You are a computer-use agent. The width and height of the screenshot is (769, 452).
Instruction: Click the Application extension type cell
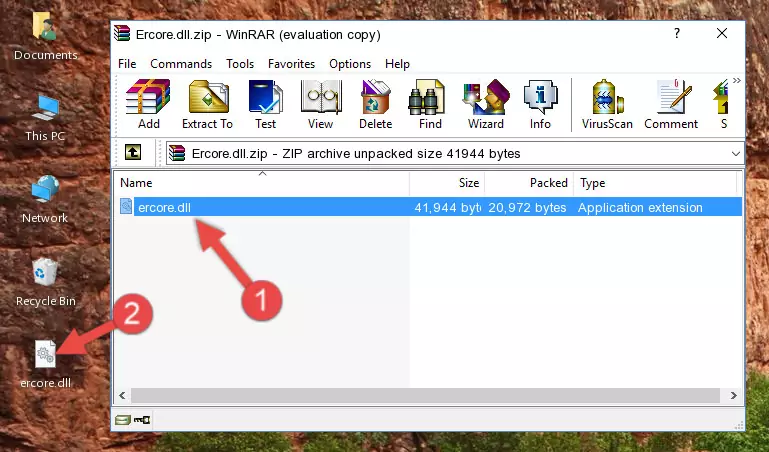(x=640, y=207)
